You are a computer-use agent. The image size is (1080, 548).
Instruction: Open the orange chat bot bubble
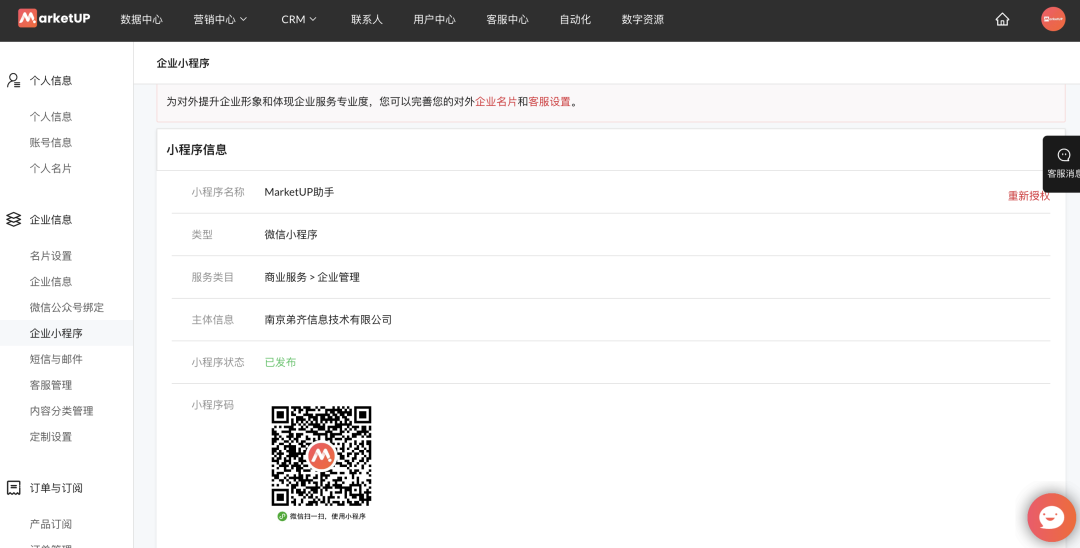pos(1051,517)
